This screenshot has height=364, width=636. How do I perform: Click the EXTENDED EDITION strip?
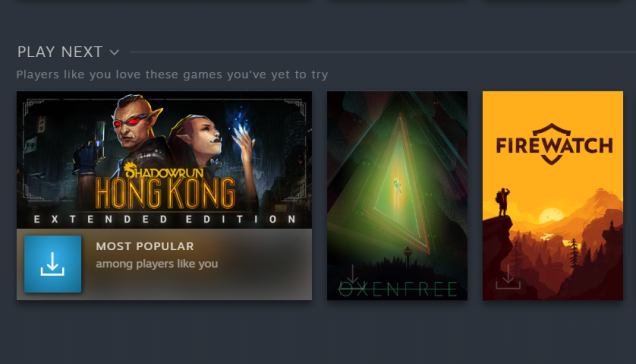[164, 220]
